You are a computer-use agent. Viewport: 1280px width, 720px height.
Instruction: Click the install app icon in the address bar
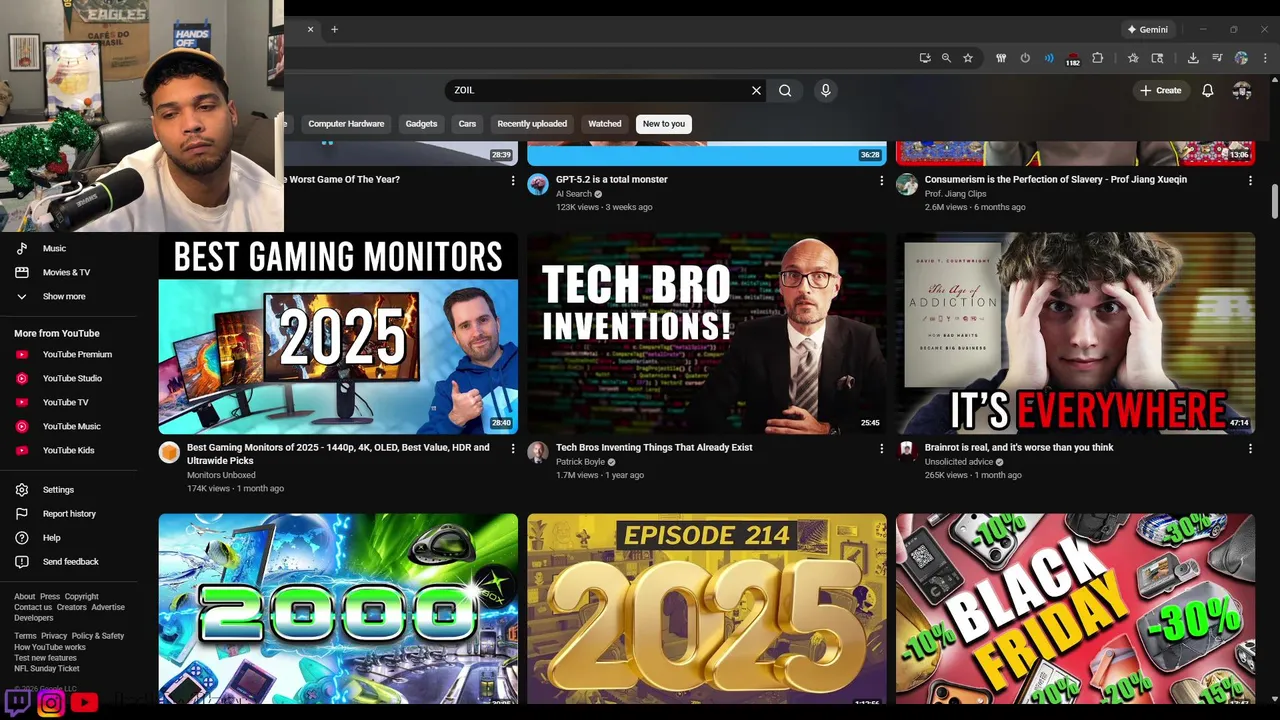(x=925, y=58)
